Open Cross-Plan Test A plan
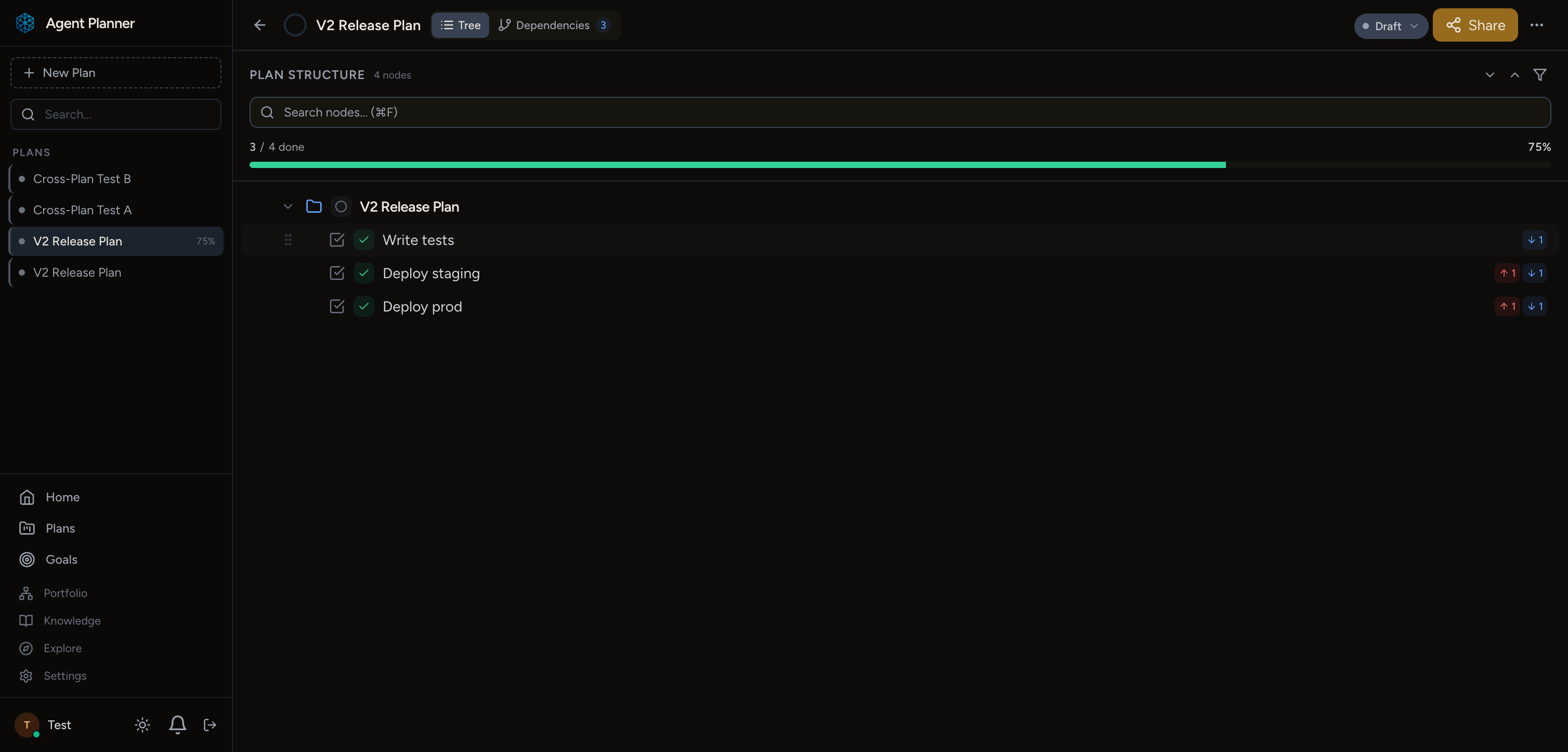Image resolution: width=1568 pixels, height=752 pixels. pyautogui.click(x=115, y=210)
